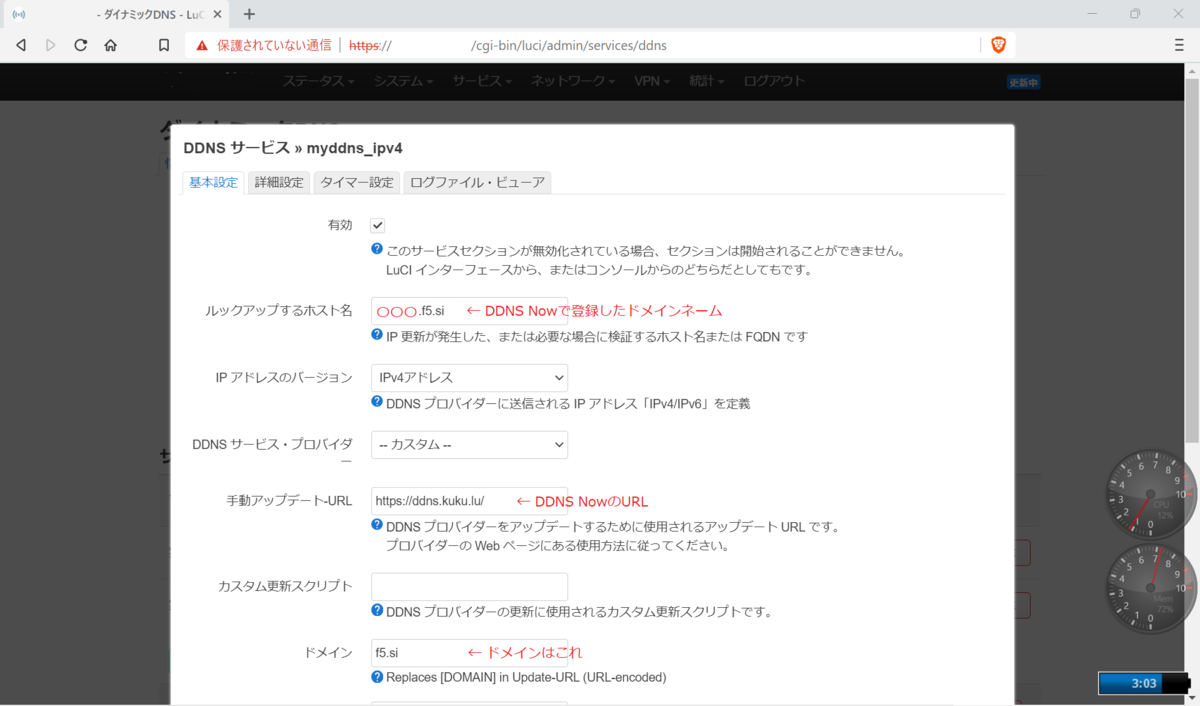Click help icon beside Replaces [DOMAIN] text

(377, 677)
